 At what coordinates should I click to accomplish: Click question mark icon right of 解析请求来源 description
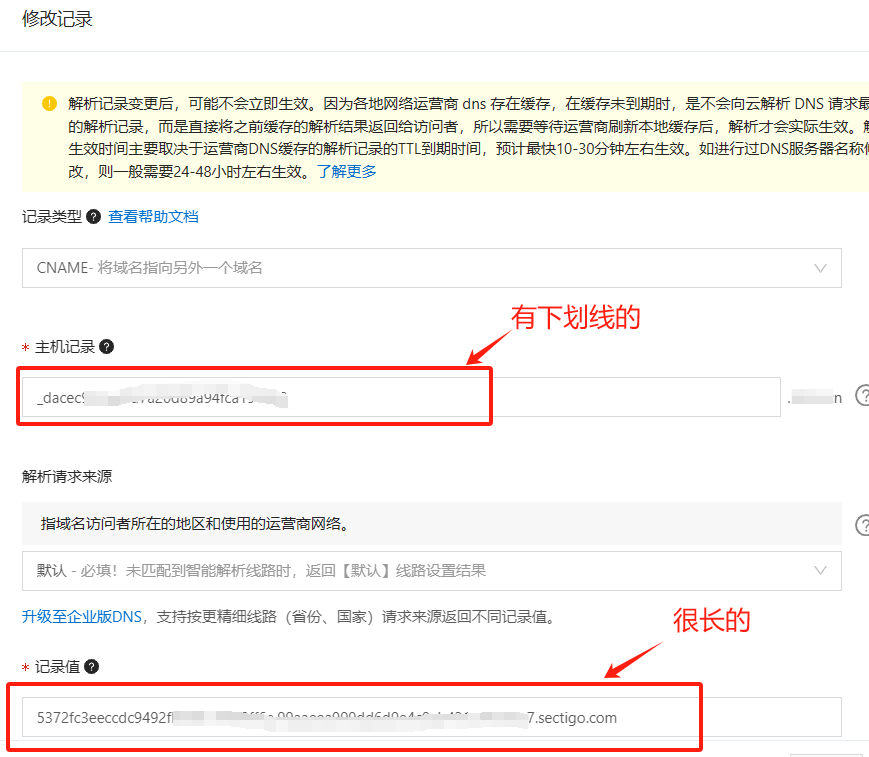coord(862,525)
